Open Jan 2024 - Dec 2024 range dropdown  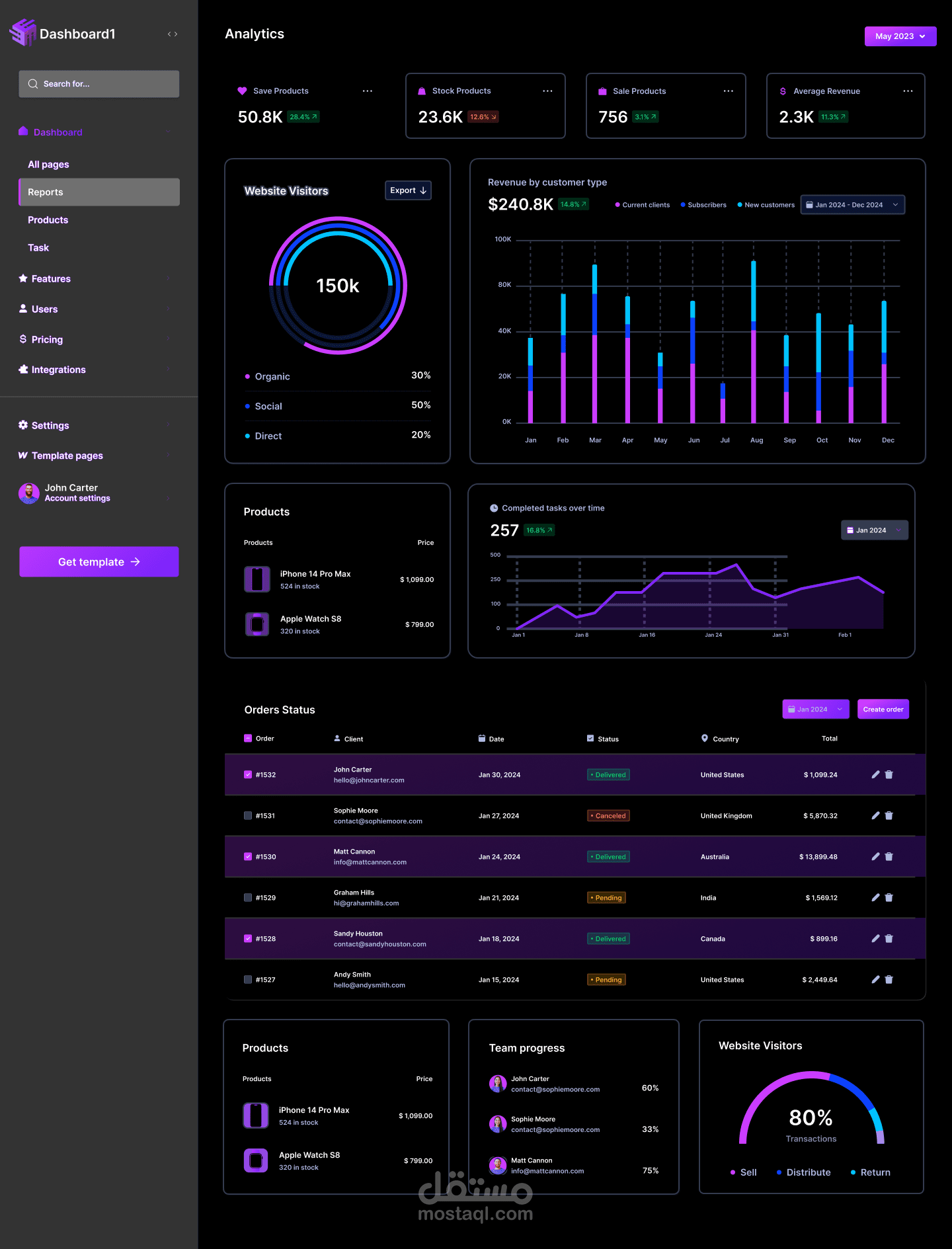[x=852, y=205]
